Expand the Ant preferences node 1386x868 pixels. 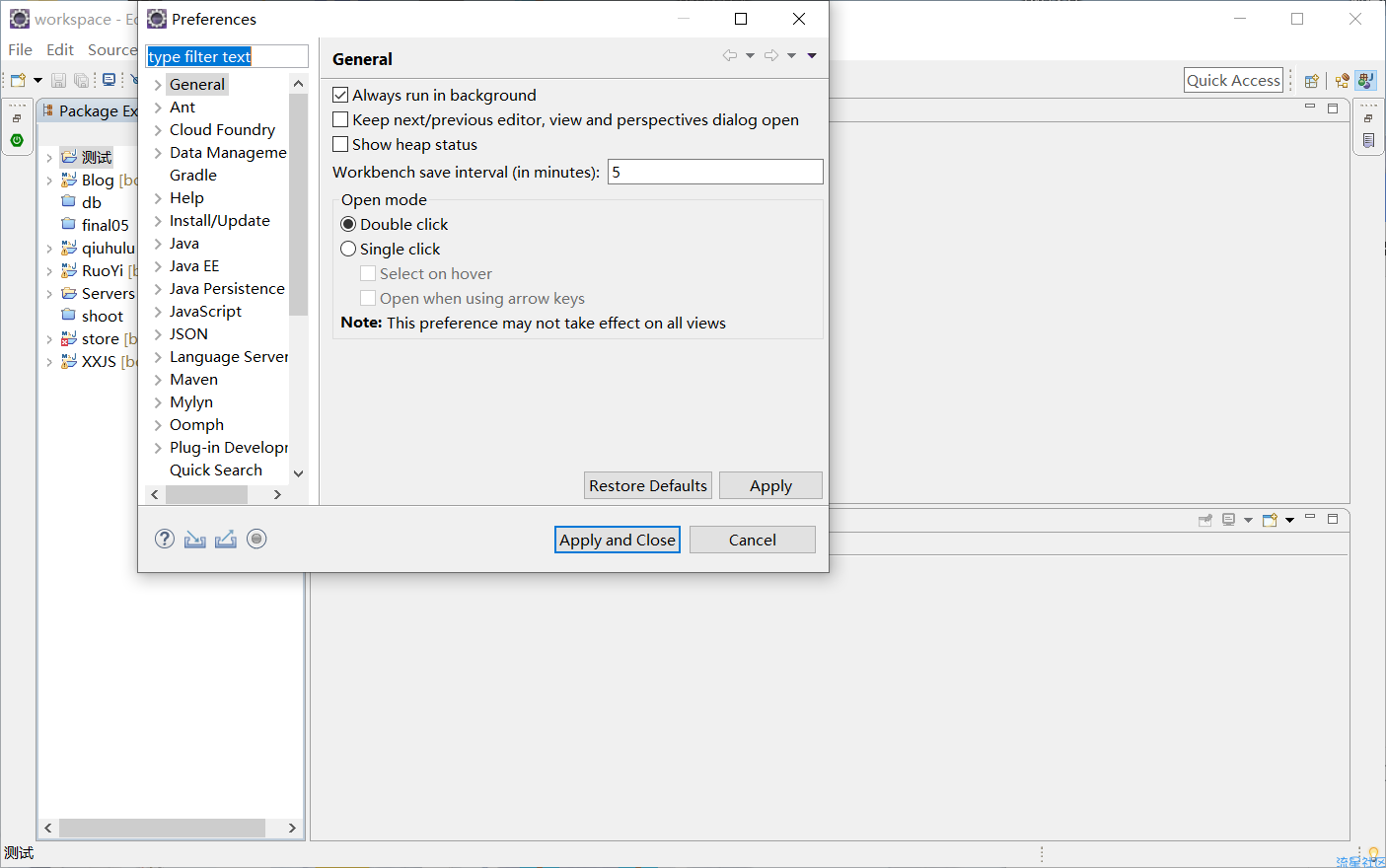click(x=158, y=108)
